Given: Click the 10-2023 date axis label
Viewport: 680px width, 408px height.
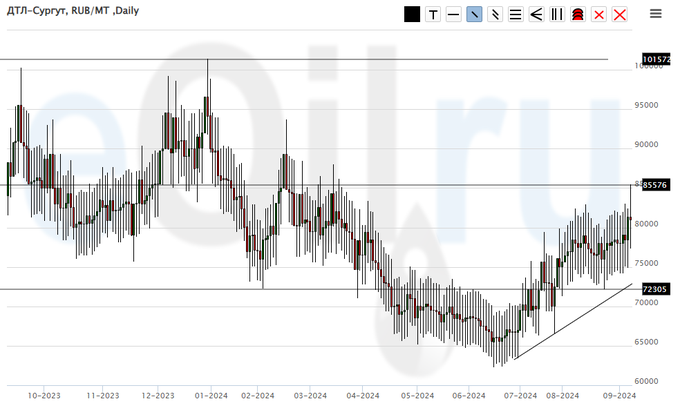Looking at the screenshot, I should pyautogui.click(x=44, y=395).
